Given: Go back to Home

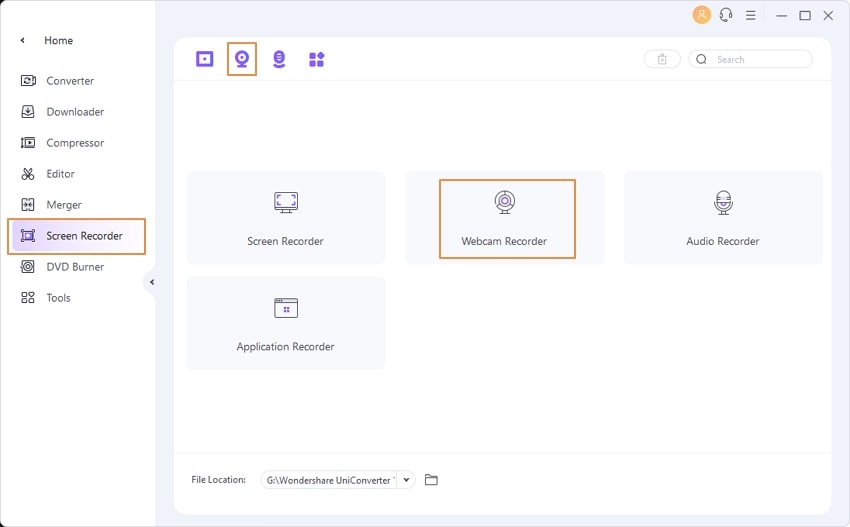Looking at the screenshot, I should 59,41.
